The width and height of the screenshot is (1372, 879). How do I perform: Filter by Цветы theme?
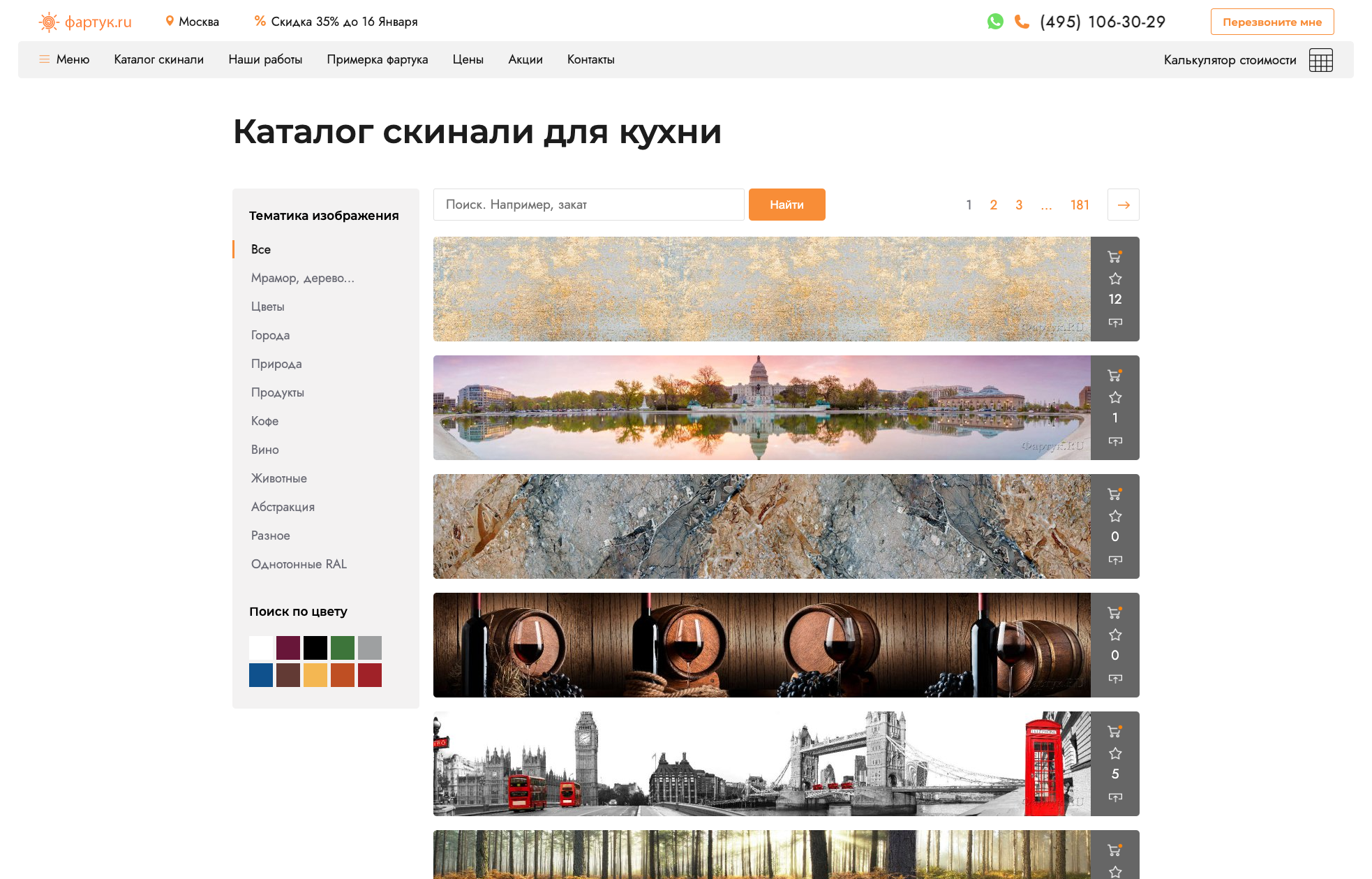pos(268,306)
